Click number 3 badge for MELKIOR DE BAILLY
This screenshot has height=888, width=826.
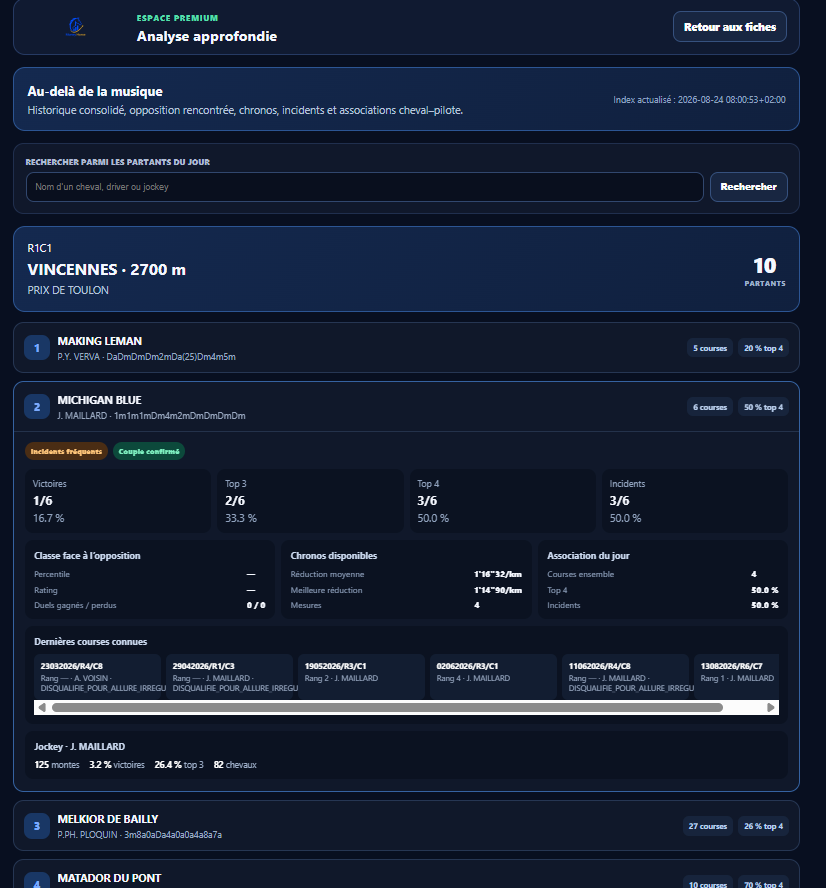pyautogui.click(x=37, y=826)
